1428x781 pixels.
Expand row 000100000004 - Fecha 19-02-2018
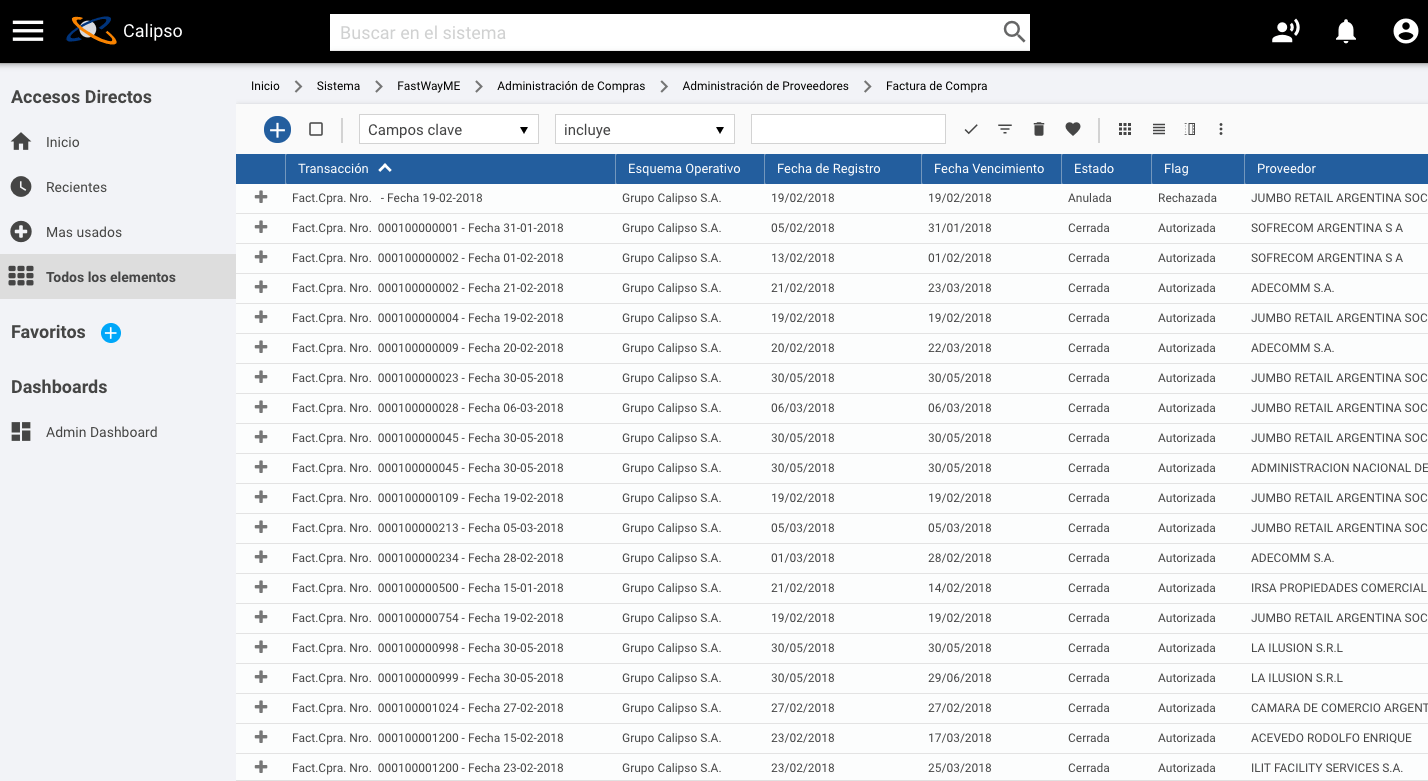(x=261, y=317)
